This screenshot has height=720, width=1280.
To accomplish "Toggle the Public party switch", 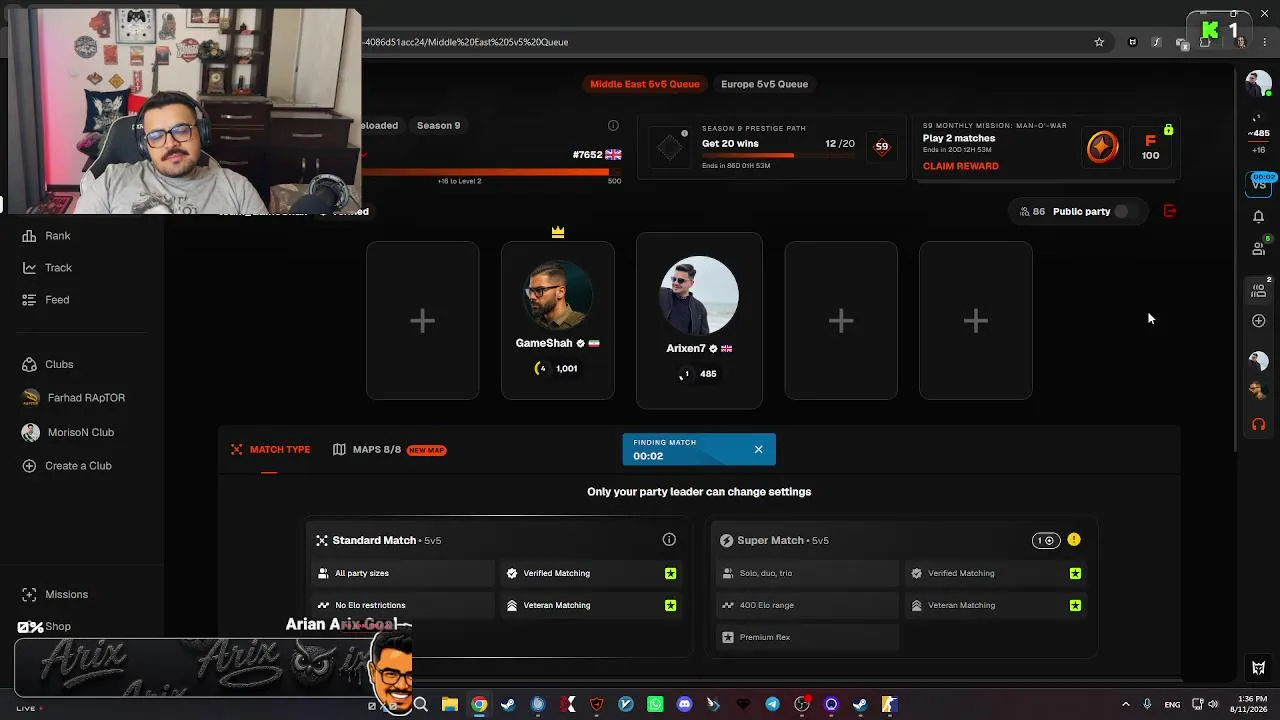I will pyautogui.click(x=1121, y=212).
